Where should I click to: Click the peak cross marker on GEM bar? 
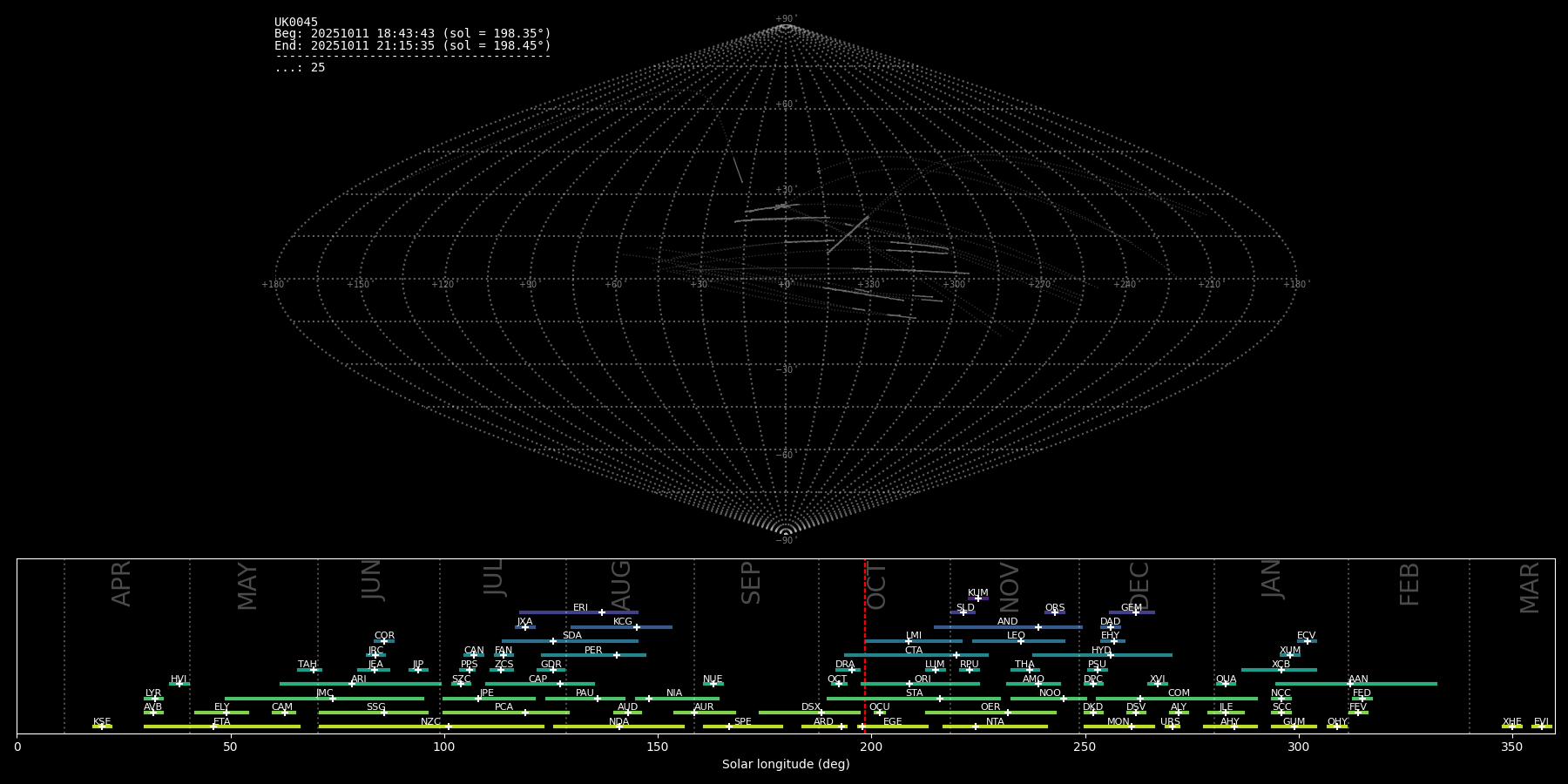click(1135, 612)
